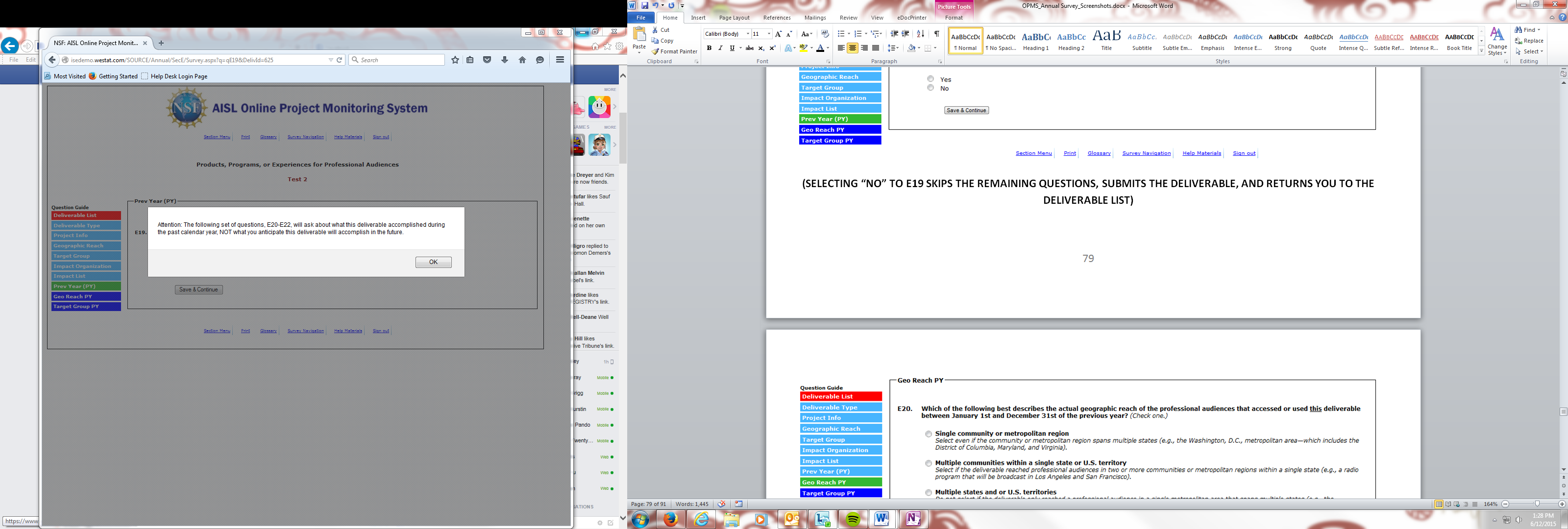Open the Calibri font name dropdown
This screenshot has width=1568, height=529.
tap(747, 34)
